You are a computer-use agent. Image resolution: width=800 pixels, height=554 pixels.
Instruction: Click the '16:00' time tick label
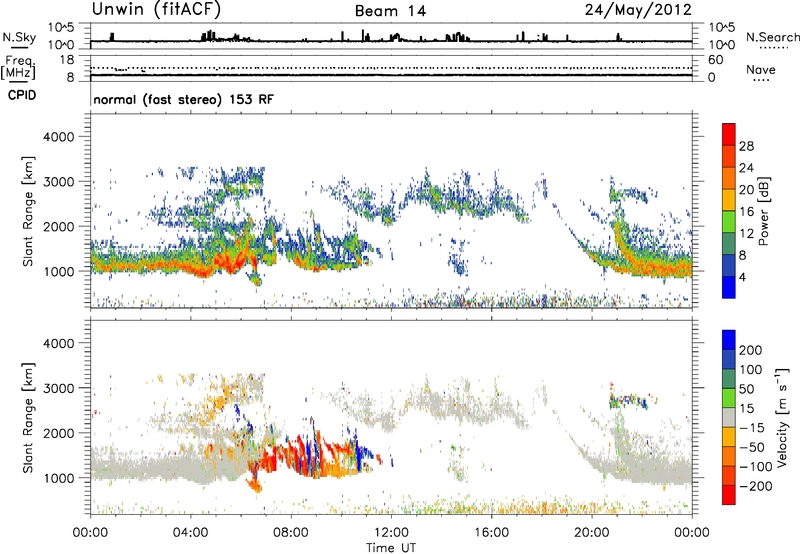(491, 533)
